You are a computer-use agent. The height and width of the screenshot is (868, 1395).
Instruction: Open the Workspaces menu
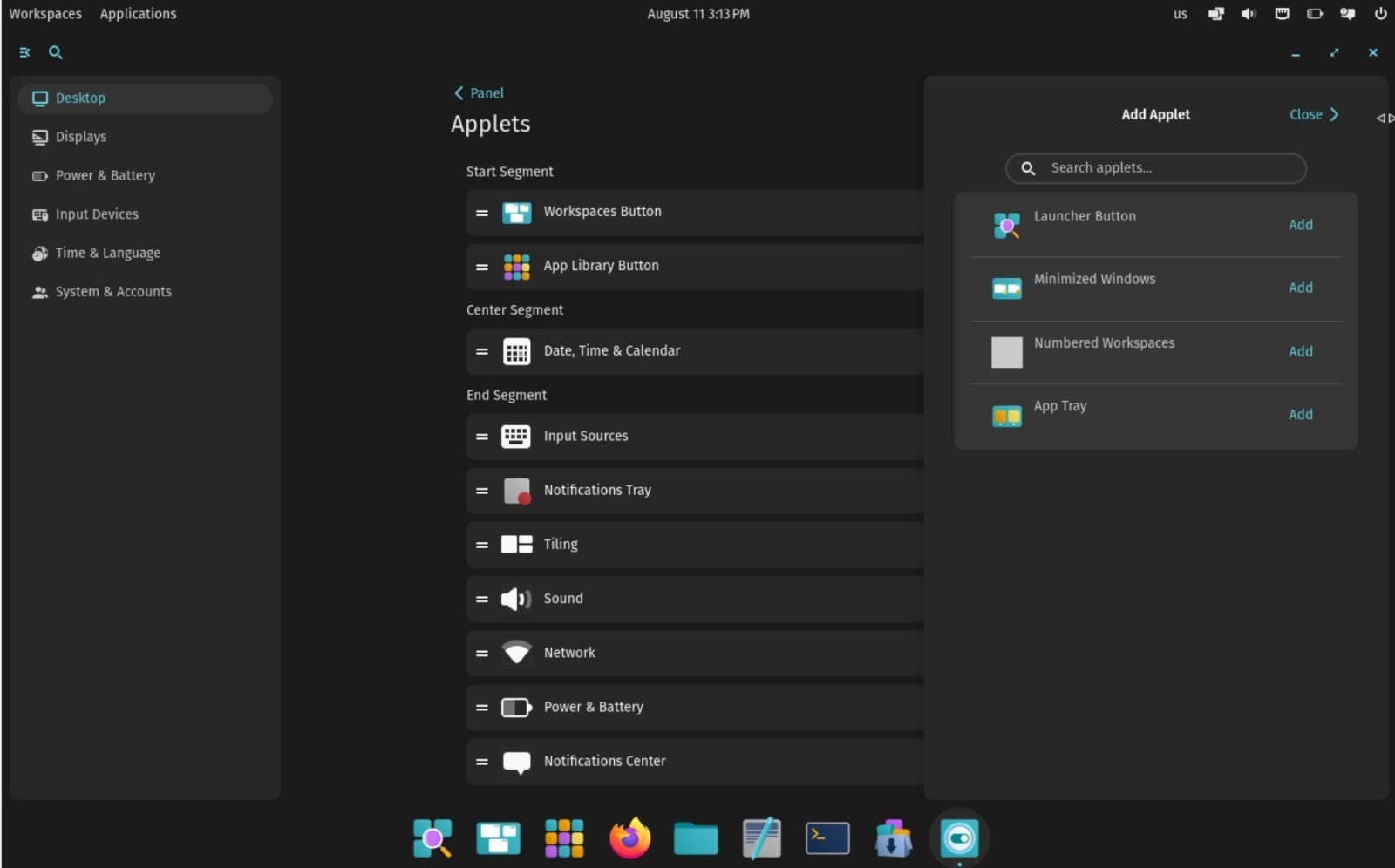click(x=45, y=13)
